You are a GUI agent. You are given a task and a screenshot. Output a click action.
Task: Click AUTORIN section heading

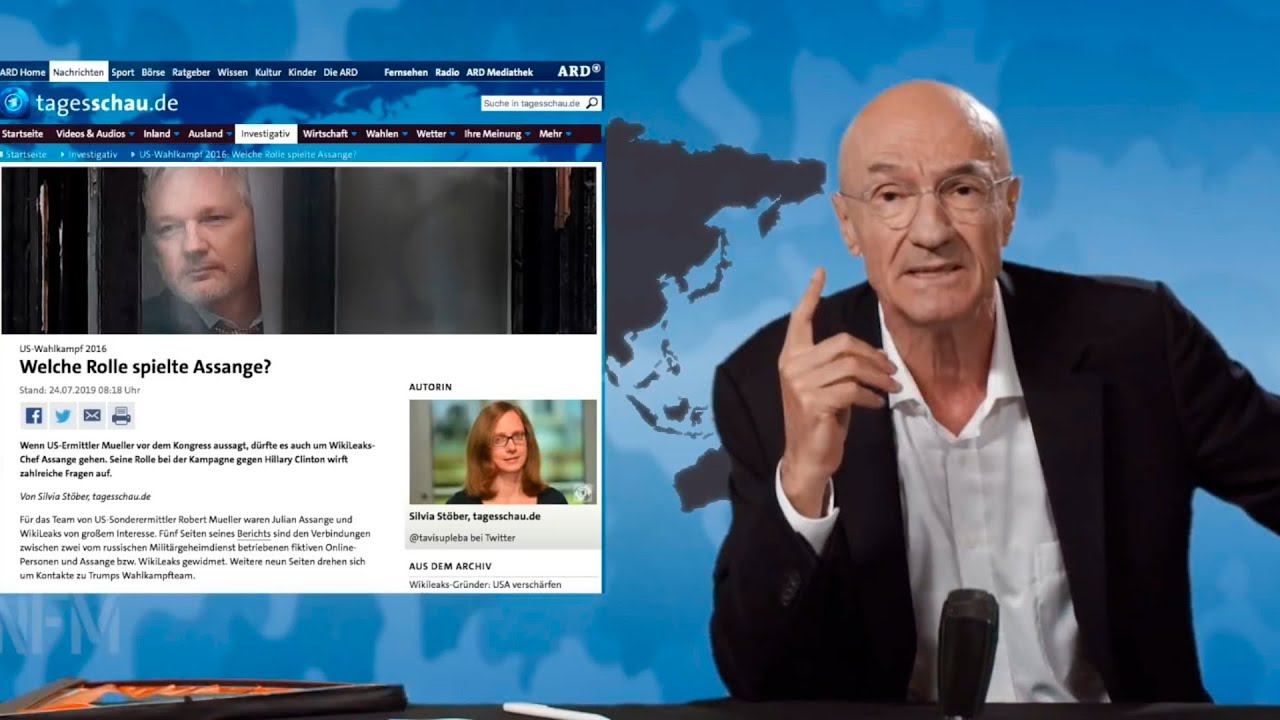[x=431, y=387]
